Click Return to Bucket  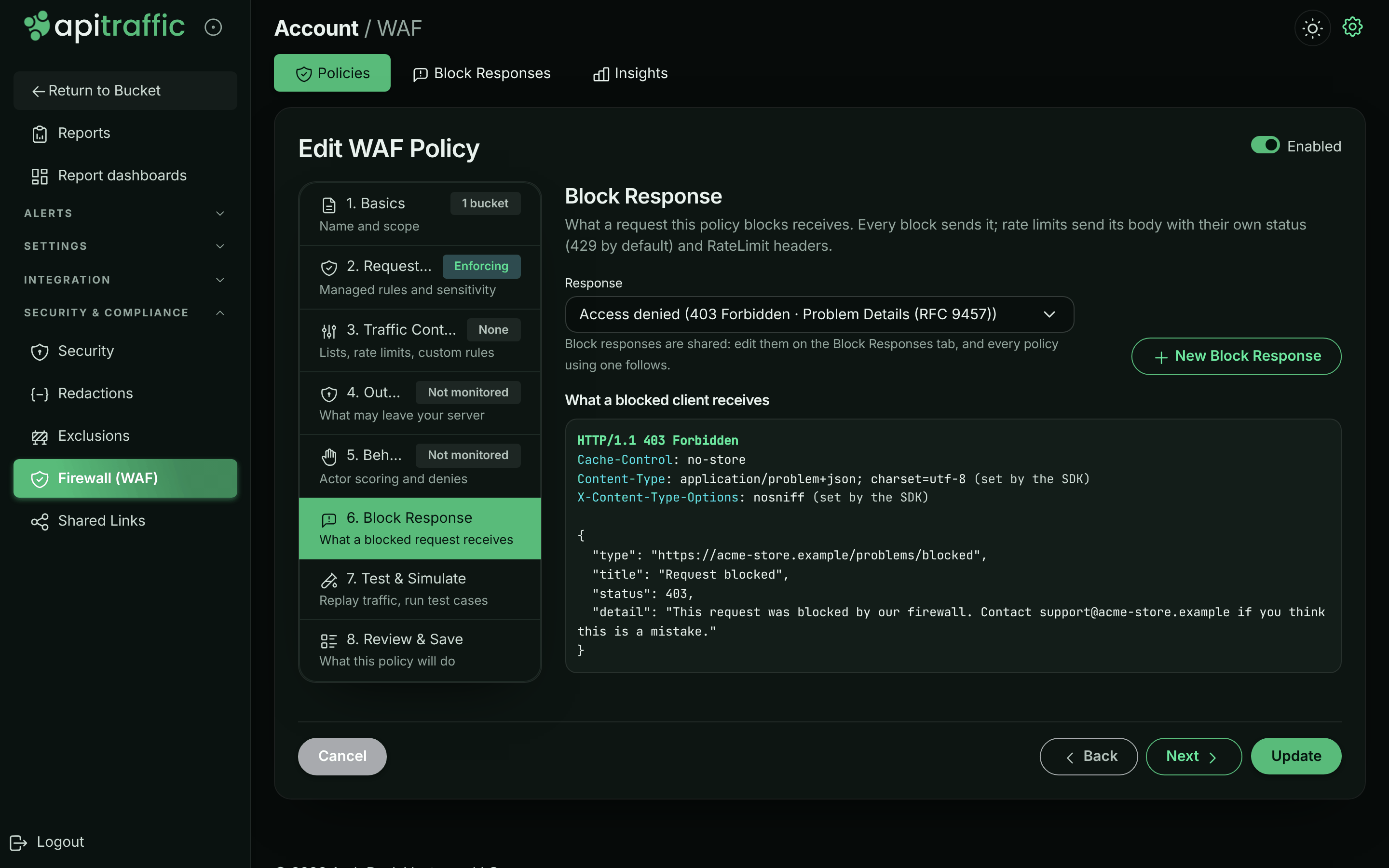click(x=125, y=91)
